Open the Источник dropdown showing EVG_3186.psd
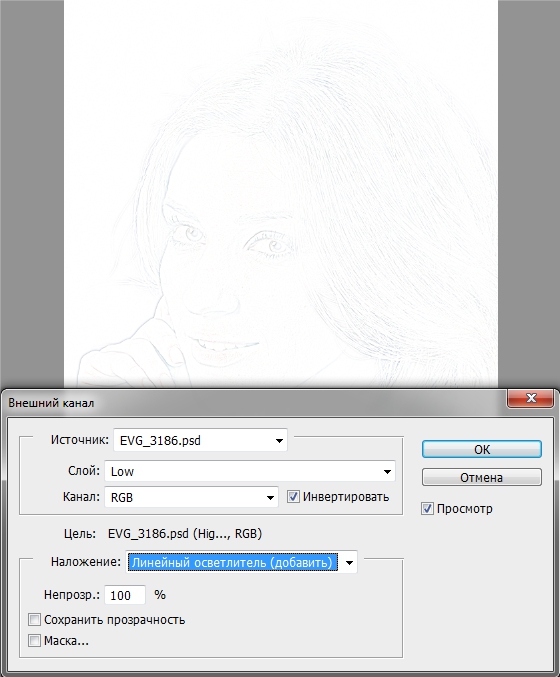560x677 pixels. pos(200,440)
